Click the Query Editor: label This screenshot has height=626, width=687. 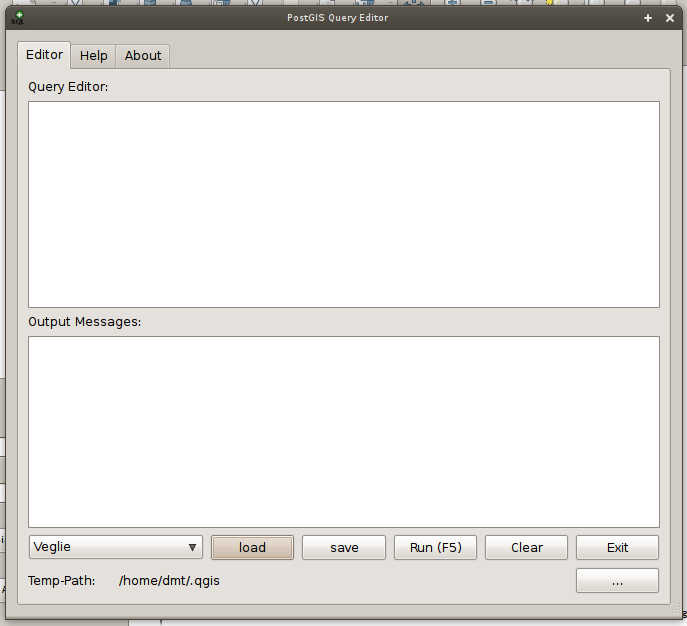point(68,87)
